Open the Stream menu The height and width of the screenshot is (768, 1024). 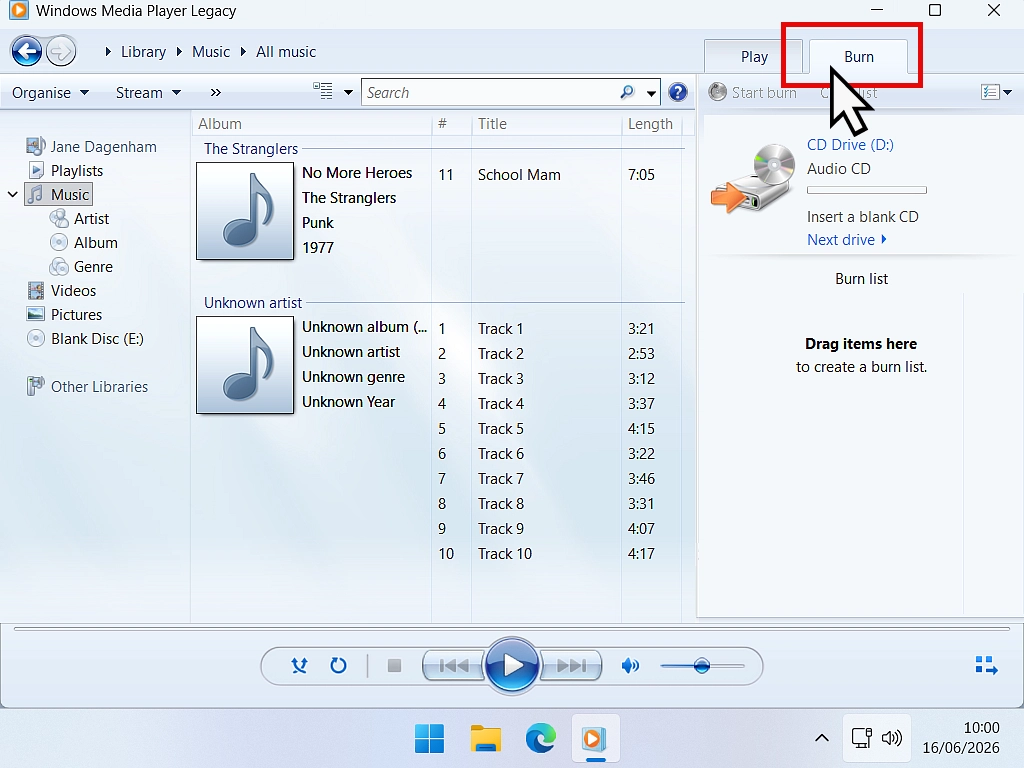coord(148,93)
